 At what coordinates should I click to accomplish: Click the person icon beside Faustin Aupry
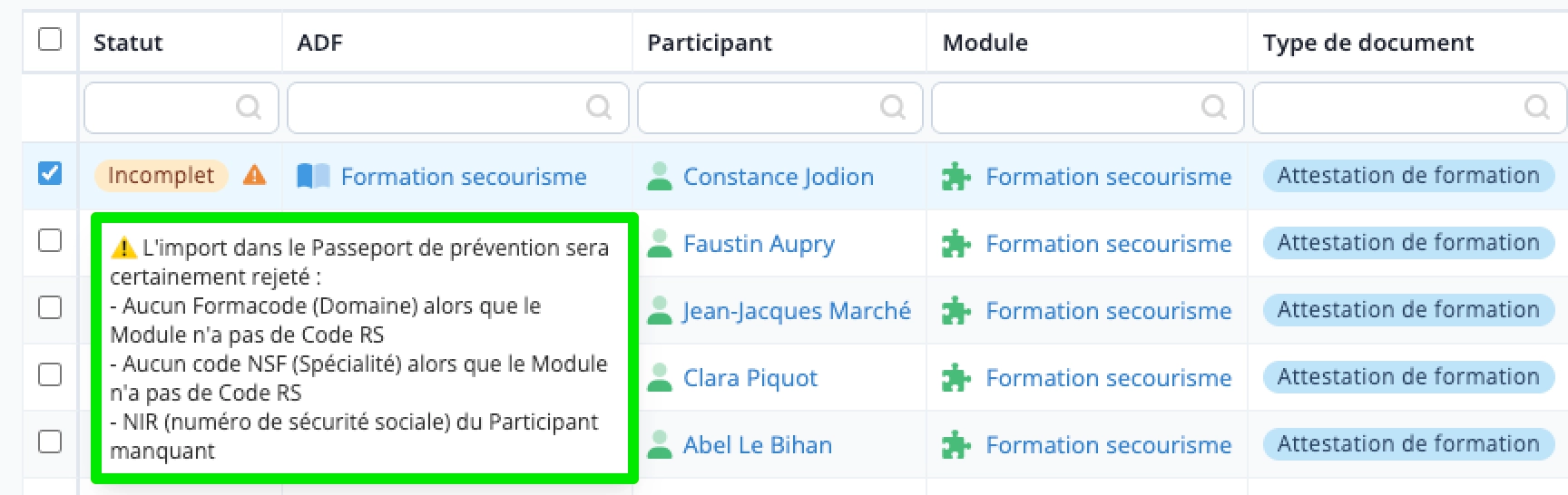click(x=660, y=243)
